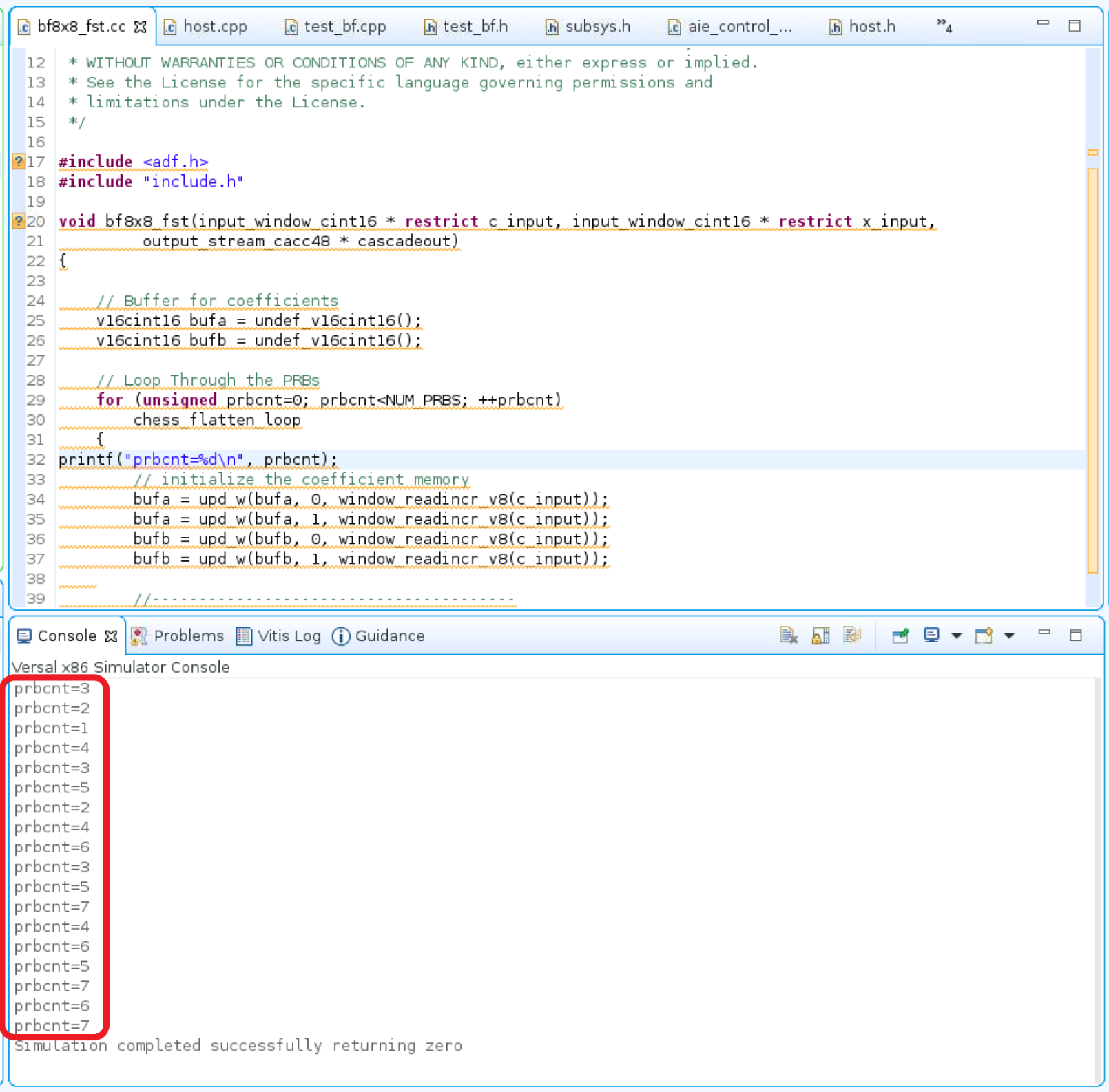Click the Guidance view info icon
The height and width of the screenshot is (1092, 1109).
(x=340, y=636)
